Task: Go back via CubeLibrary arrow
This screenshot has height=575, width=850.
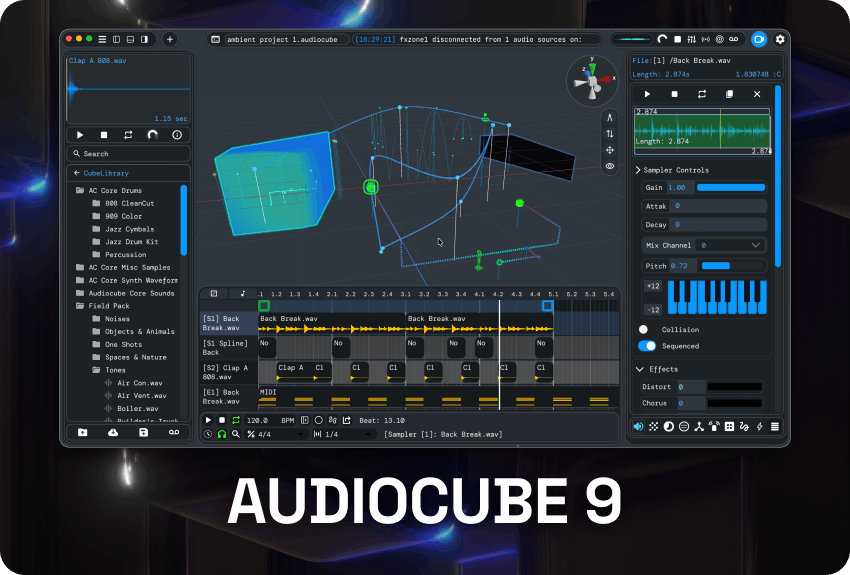Action: tap(76, 173)
